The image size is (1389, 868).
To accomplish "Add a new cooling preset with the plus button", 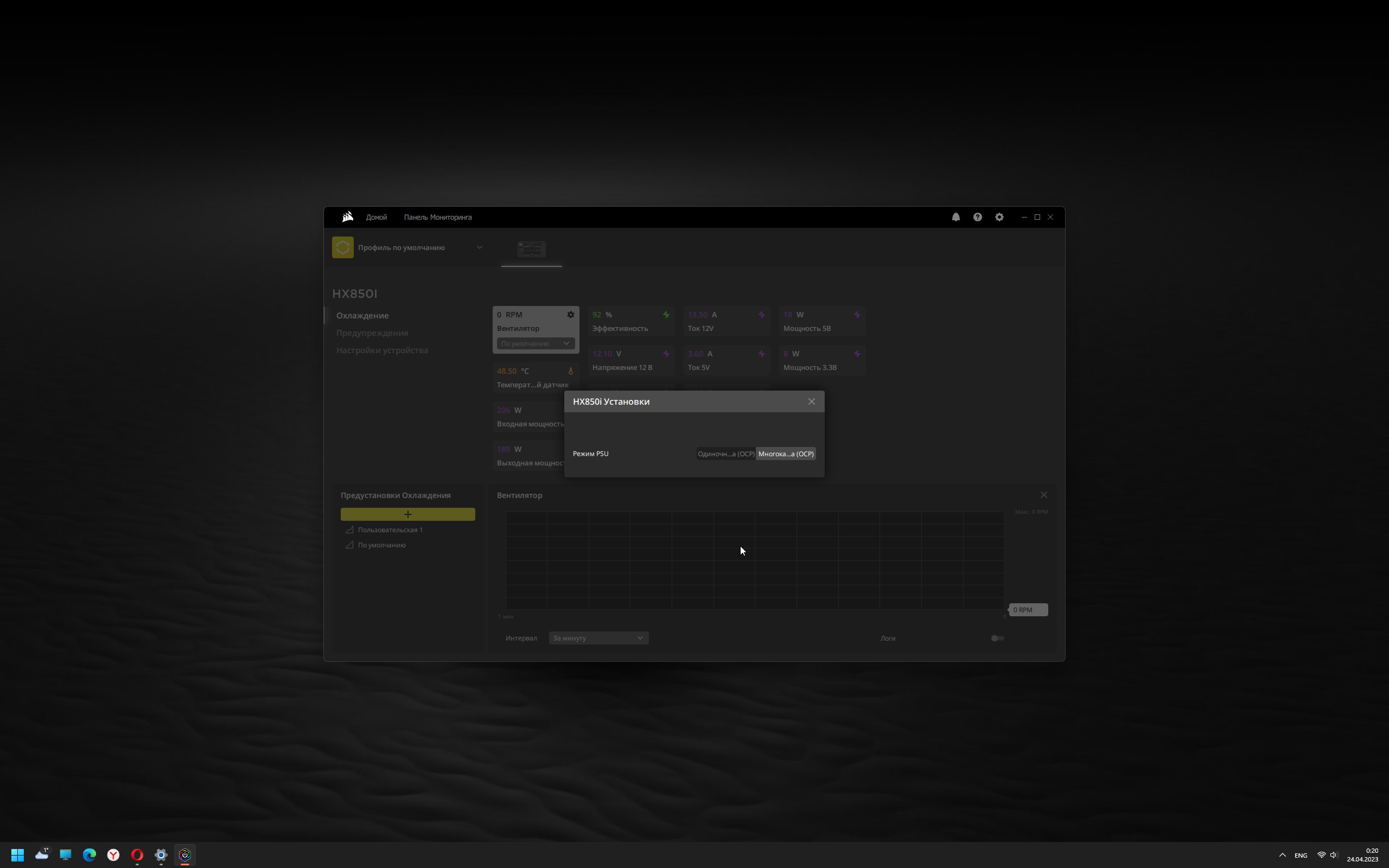I will click(407, 514).
